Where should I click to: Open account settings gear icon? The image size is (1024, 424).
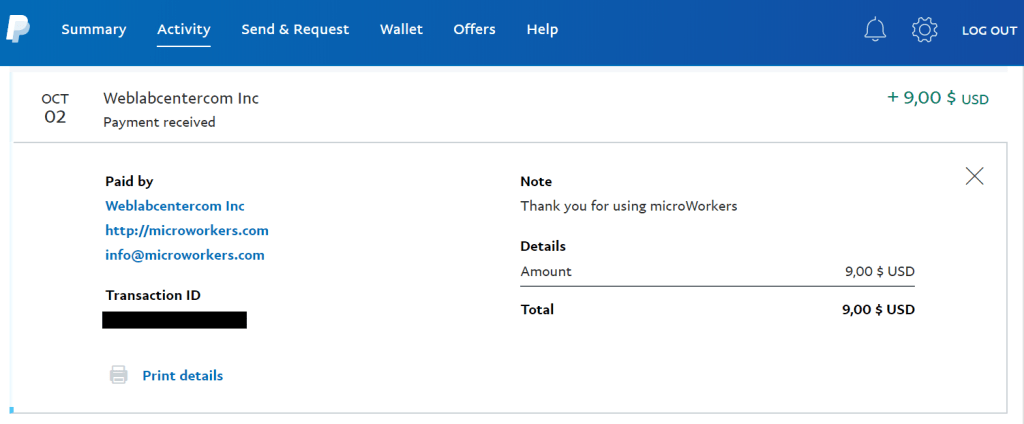tap(925, 30)
